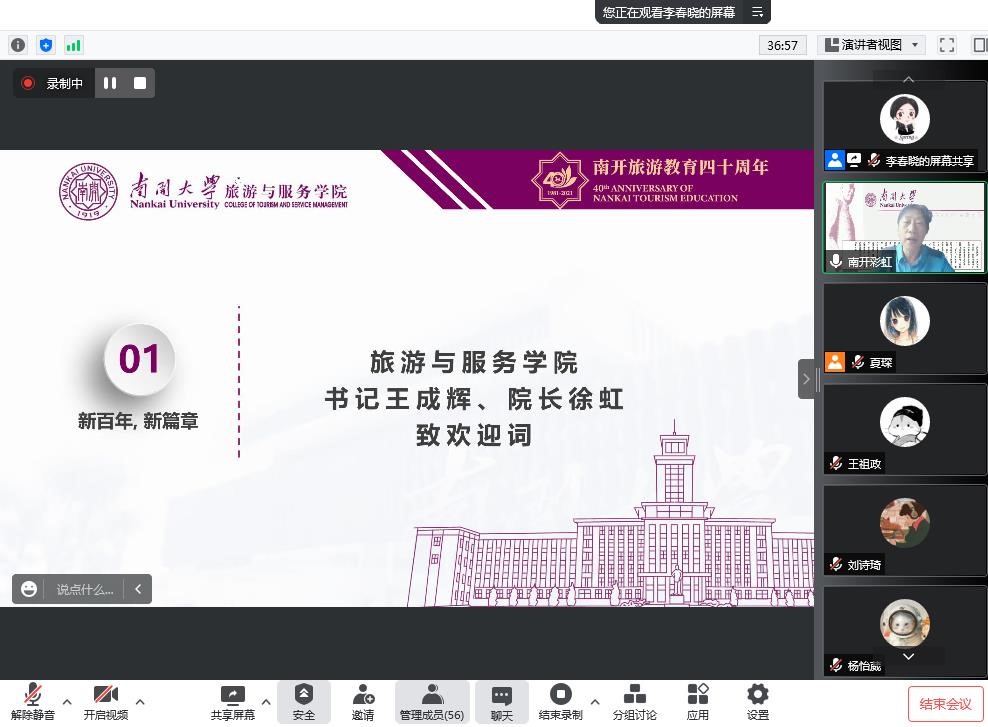Open the Chat (聊天) panel
Viewport: 988px width, 727px height.
pos(502,702)
